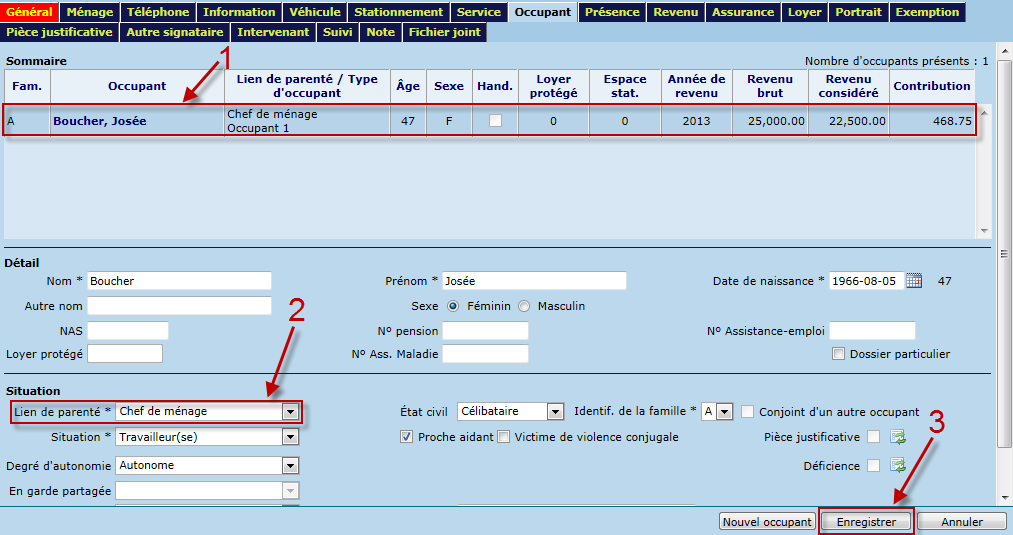The height and width of the screenshot is (535, 1013).
Task: Click the Enregistrer button
Action: 866,522
